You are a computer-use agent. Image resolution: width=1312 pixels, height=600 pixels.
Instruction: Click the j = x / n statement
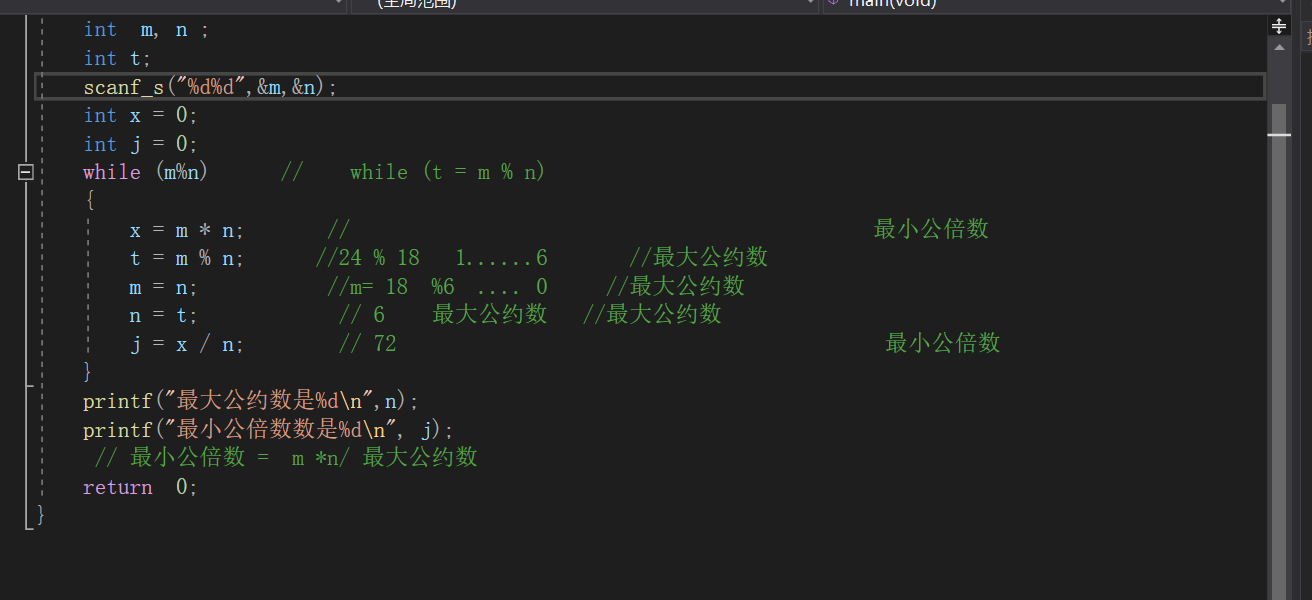pos(186,344)
